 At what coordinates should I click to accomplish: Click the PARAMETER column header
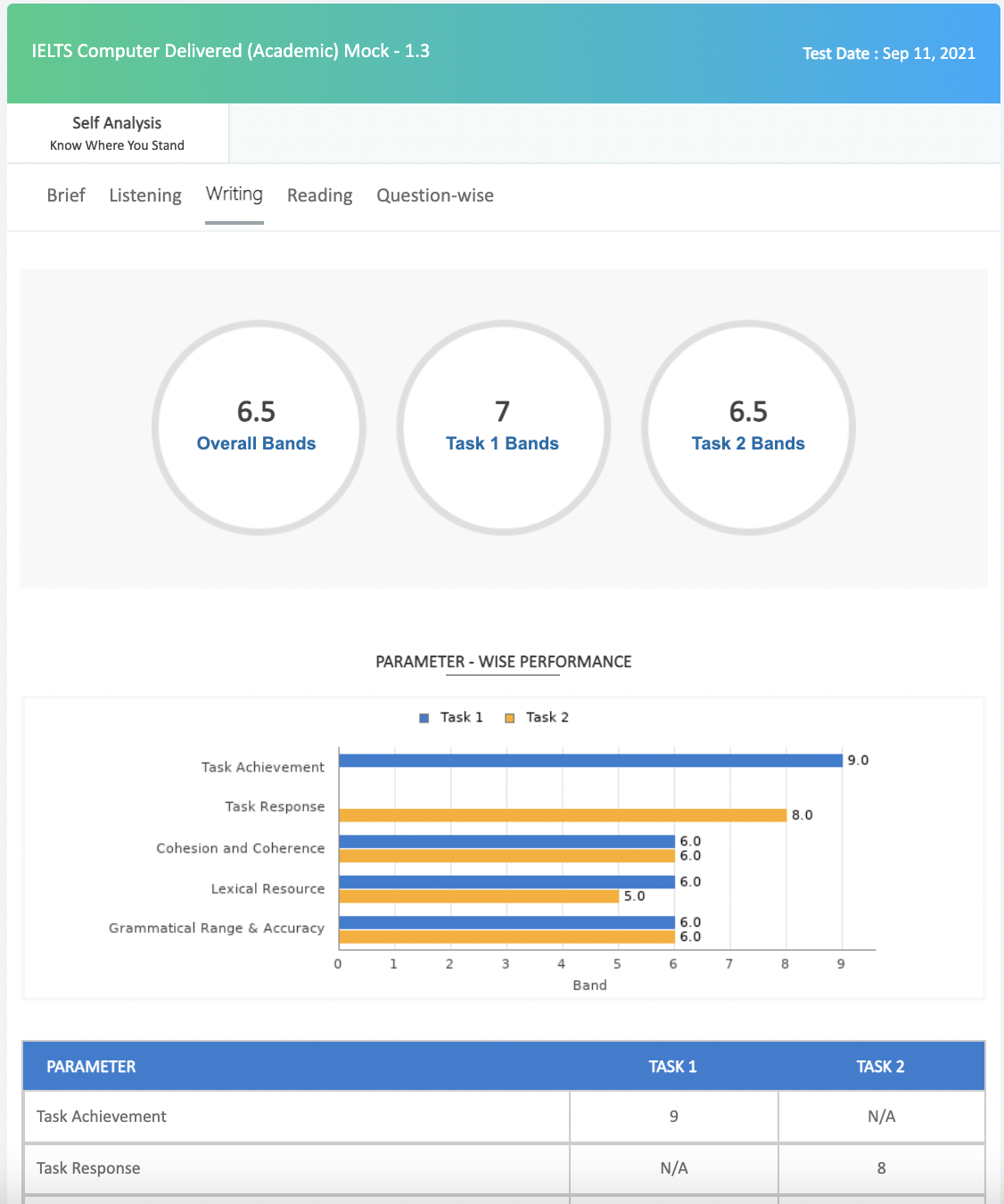tap(91, 1067)
